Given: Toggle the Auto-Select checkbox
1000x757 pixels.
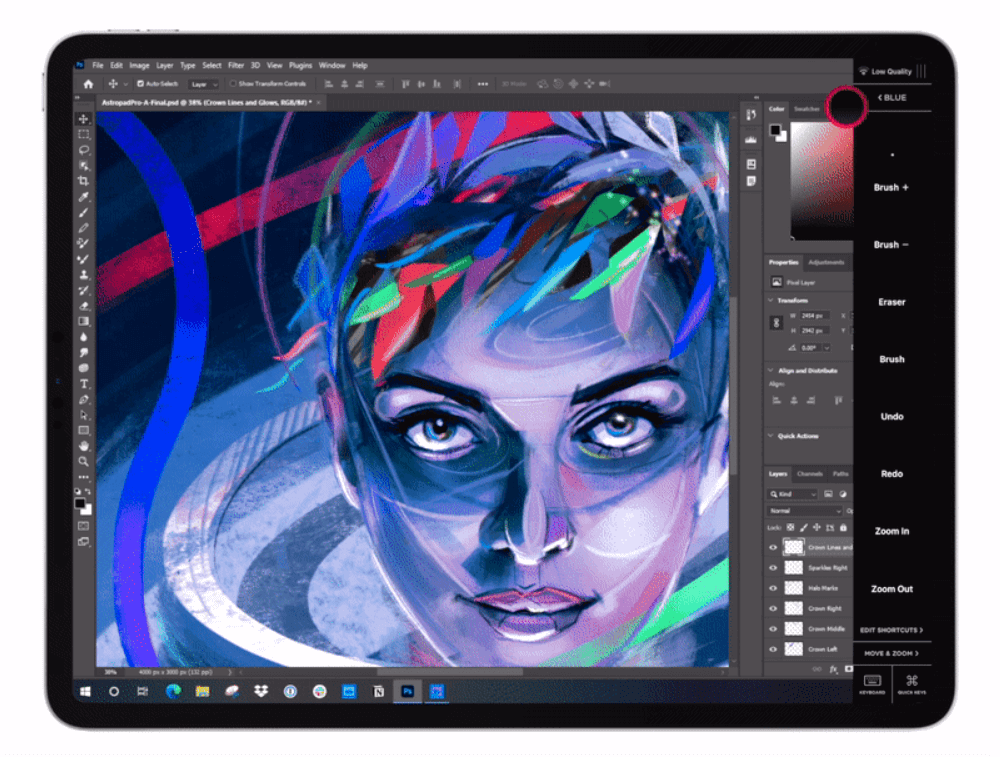Looking at the screenshot, I should pyautogui.click(x=140, y=84).
